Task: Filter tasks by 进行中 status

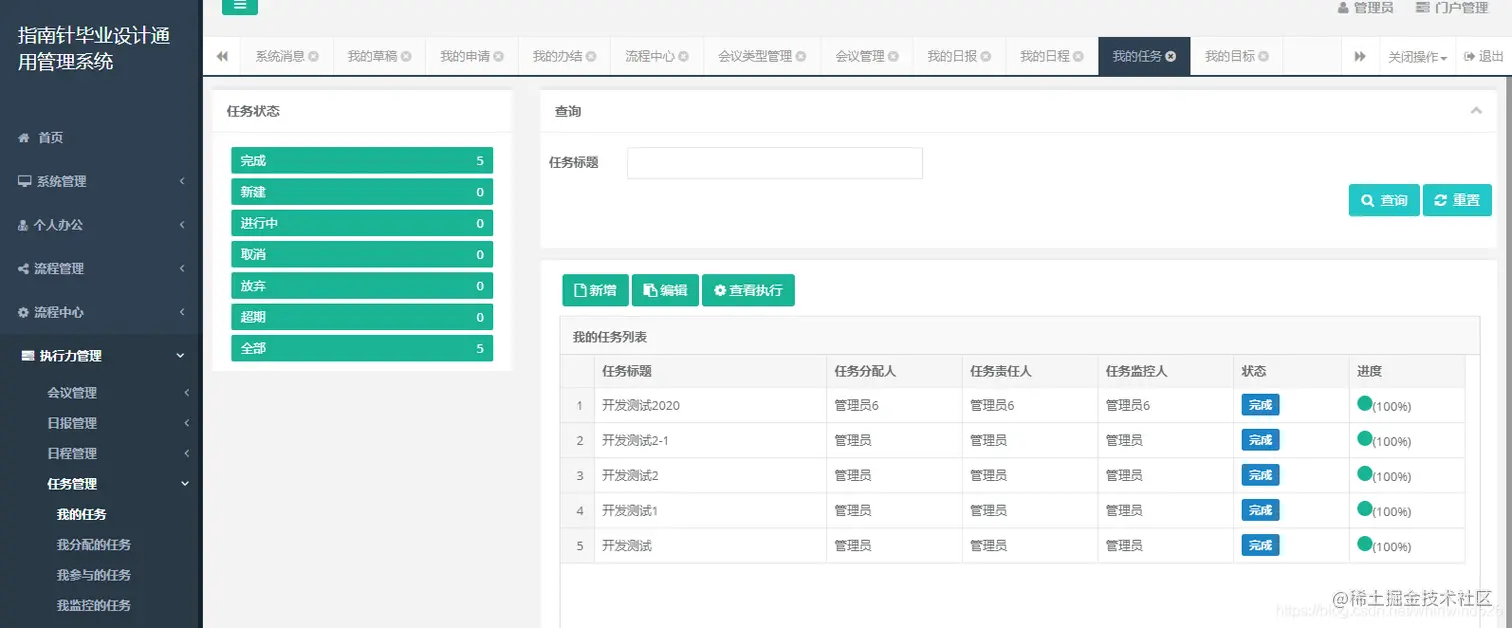Action: (x=362, y=223)
